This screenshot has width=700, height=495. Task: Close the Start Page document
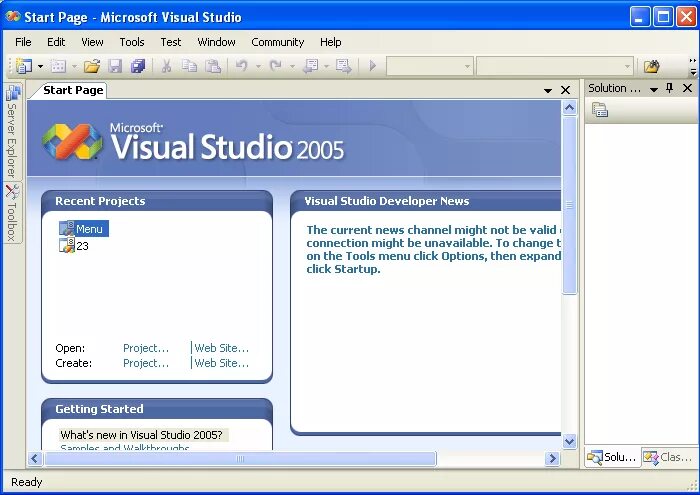pos(565,90)
